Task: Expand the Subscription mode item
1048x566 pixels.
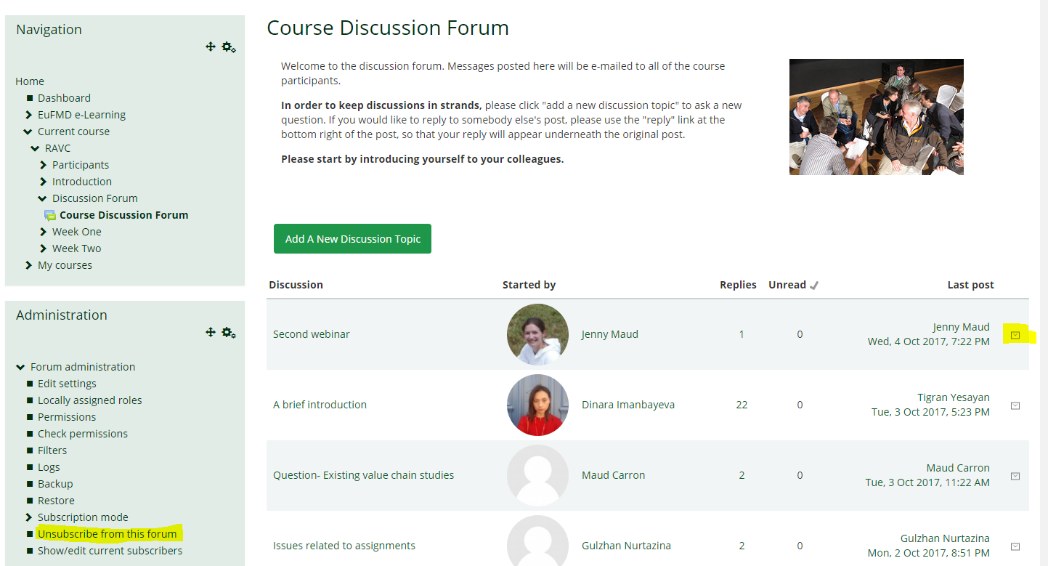Action: click(28, 517)
